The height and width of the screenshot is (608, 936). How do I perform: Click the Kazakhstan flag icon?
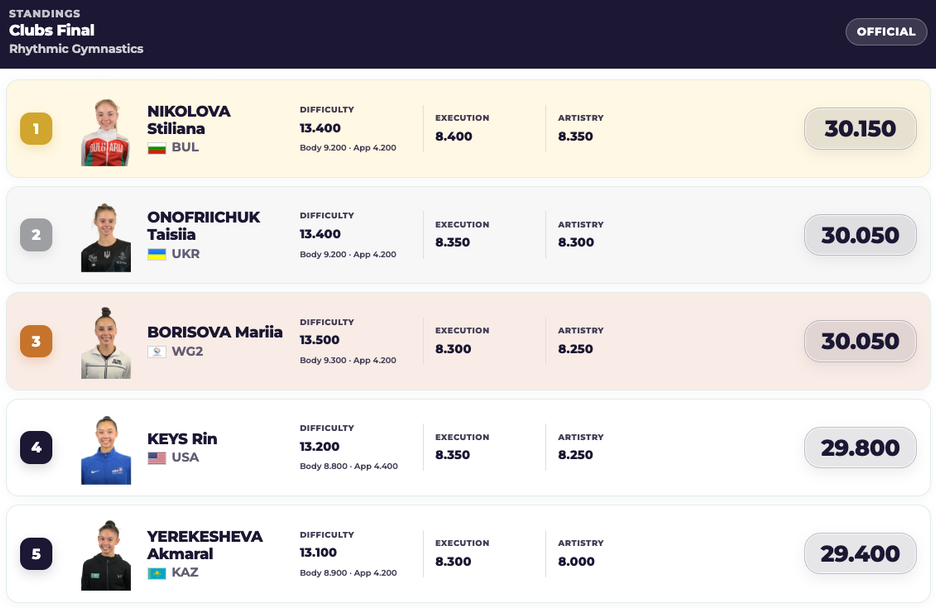tap(156, 573)
